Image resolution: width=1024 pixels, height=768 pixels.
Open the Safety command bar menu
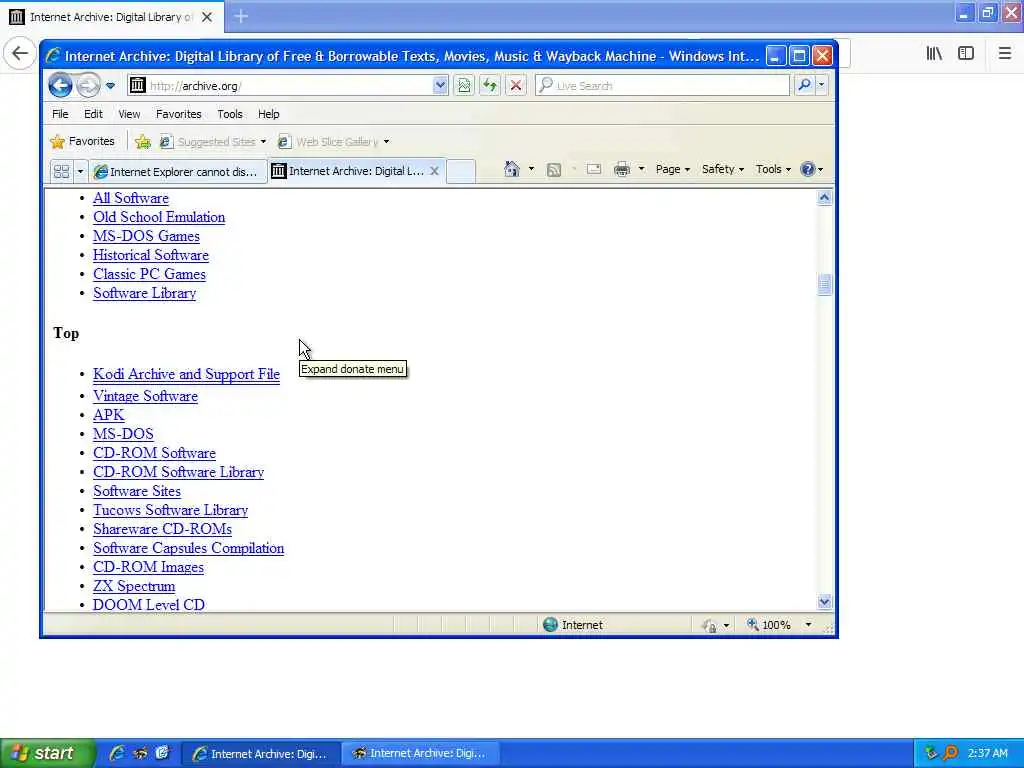click(x=722, y=169)
